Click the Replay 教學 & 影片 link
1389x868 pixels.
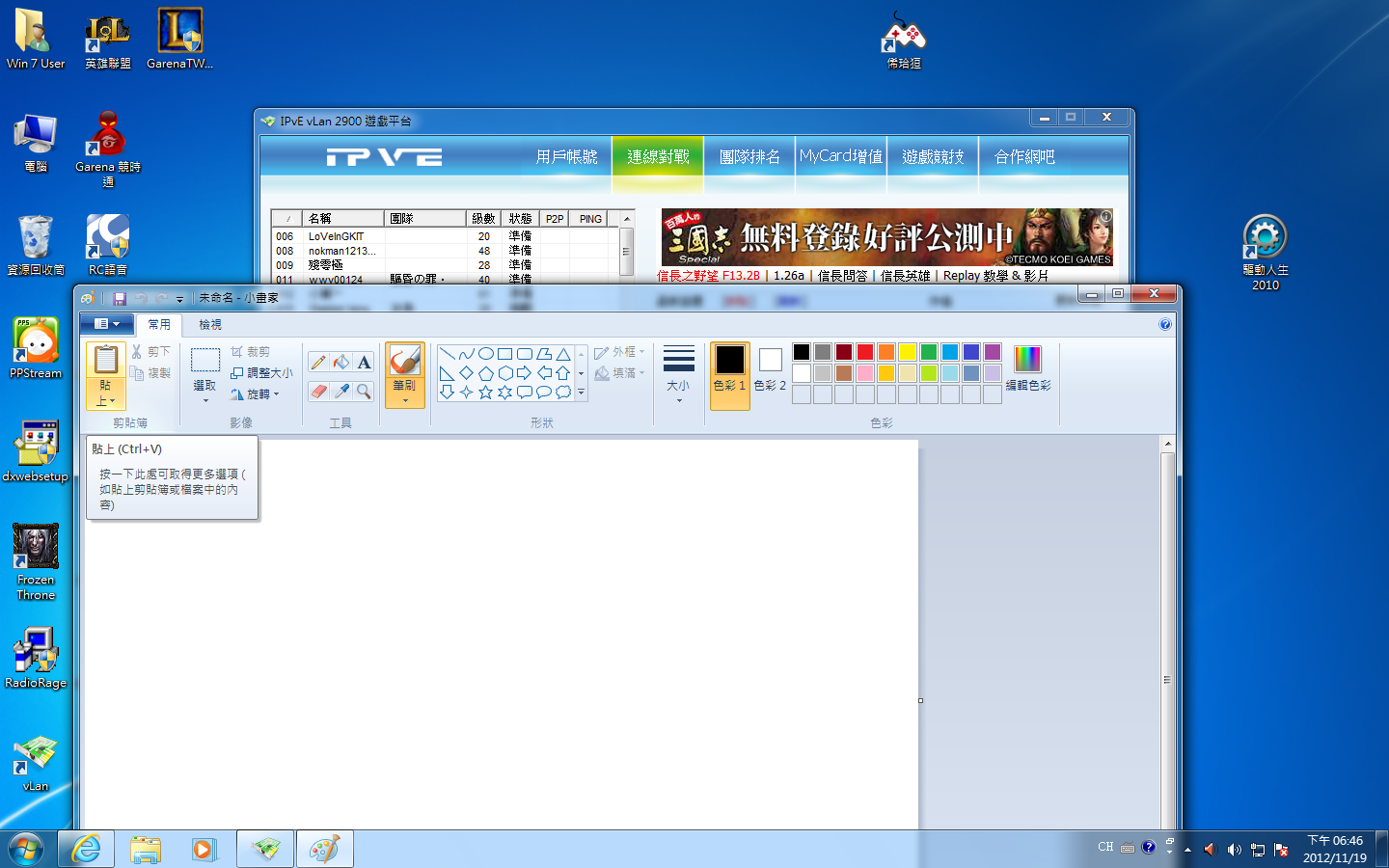pos(995,276)
